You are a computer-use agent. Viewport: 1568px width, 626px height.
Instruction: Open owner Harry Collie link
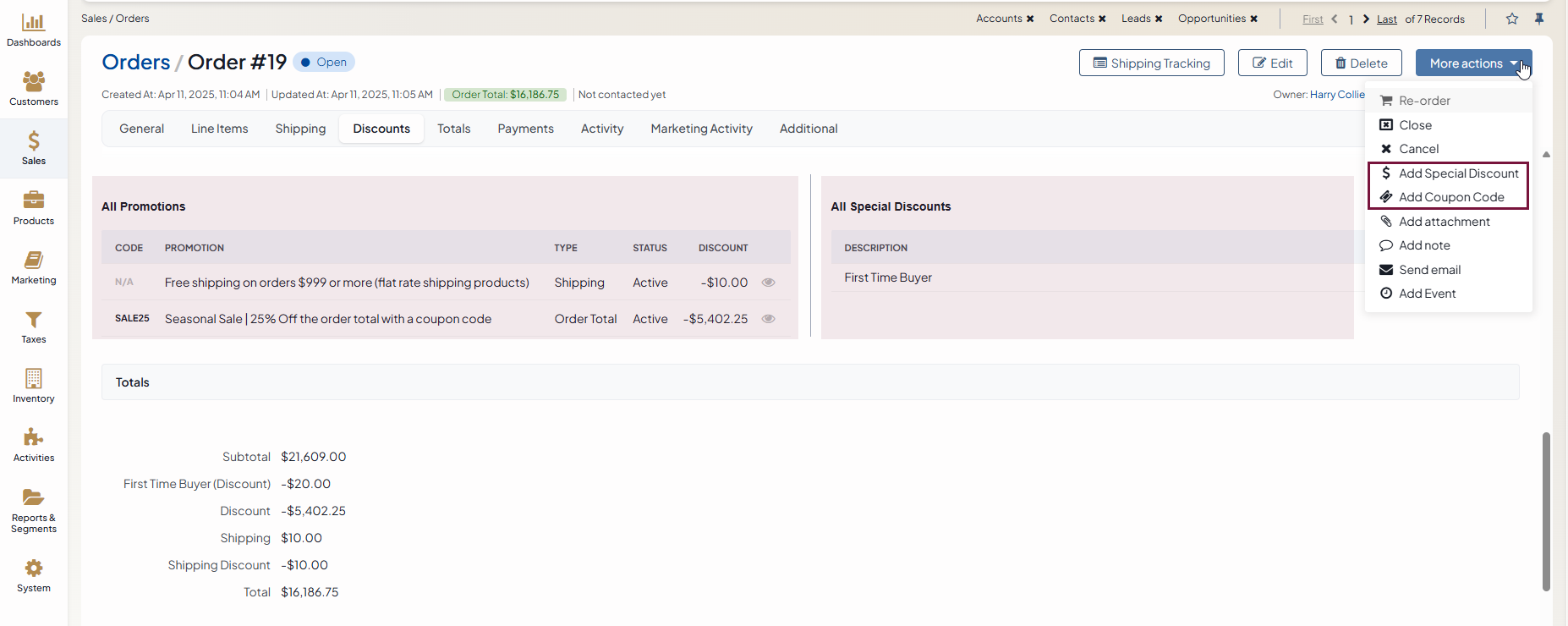(1336, 95)
